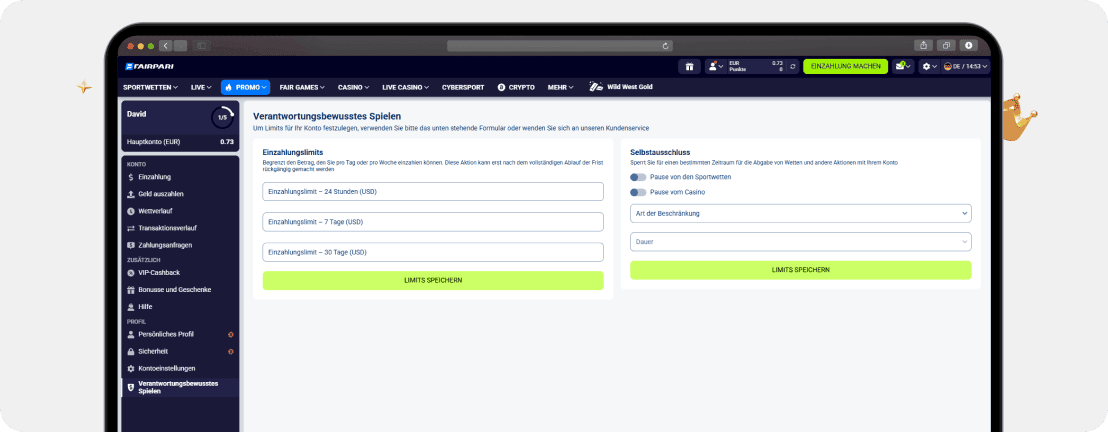Click the profile completion 1/5 progress ring
This screenshot has height=432, width=1108.
click(222, 117)
